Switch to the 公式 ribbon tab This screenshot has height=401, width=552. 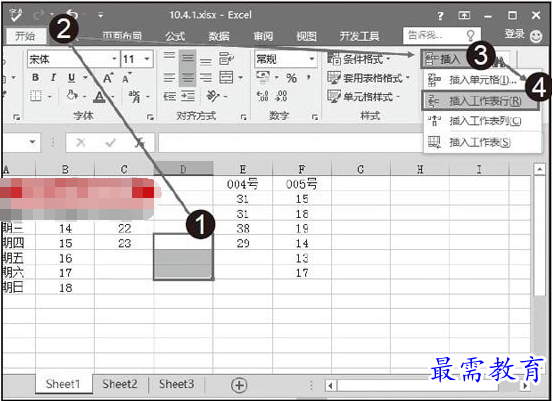(x=175, y=36)
